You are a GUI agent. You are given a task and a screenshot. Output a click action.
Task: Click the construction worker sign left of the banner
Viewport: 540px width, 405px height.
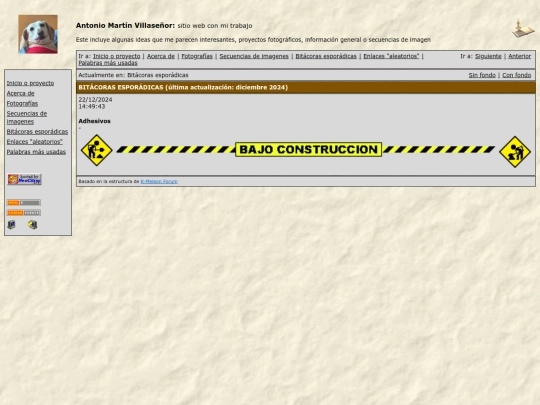[96, 150]
